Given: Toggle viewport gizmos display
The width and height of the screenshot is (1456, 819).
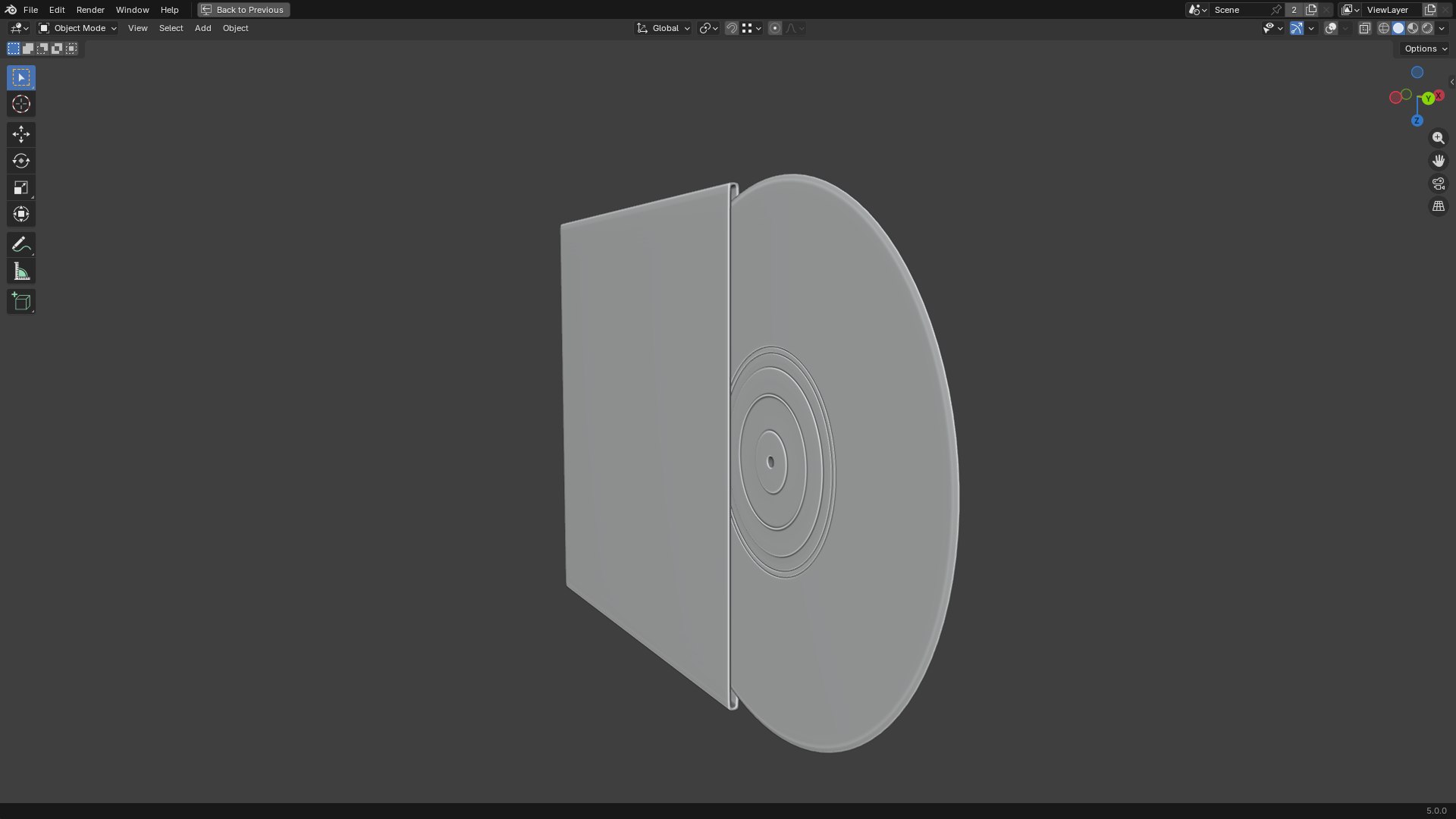Looking at the screenshot, I should [x=1297, y=28].
